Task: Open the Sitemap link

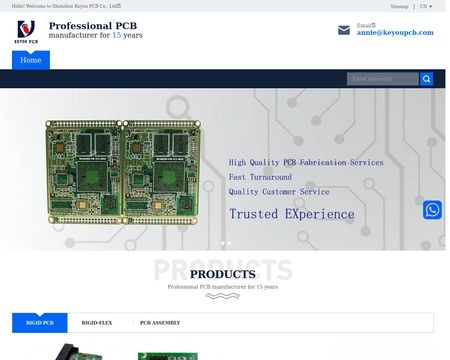Action: tap(399, 6)
